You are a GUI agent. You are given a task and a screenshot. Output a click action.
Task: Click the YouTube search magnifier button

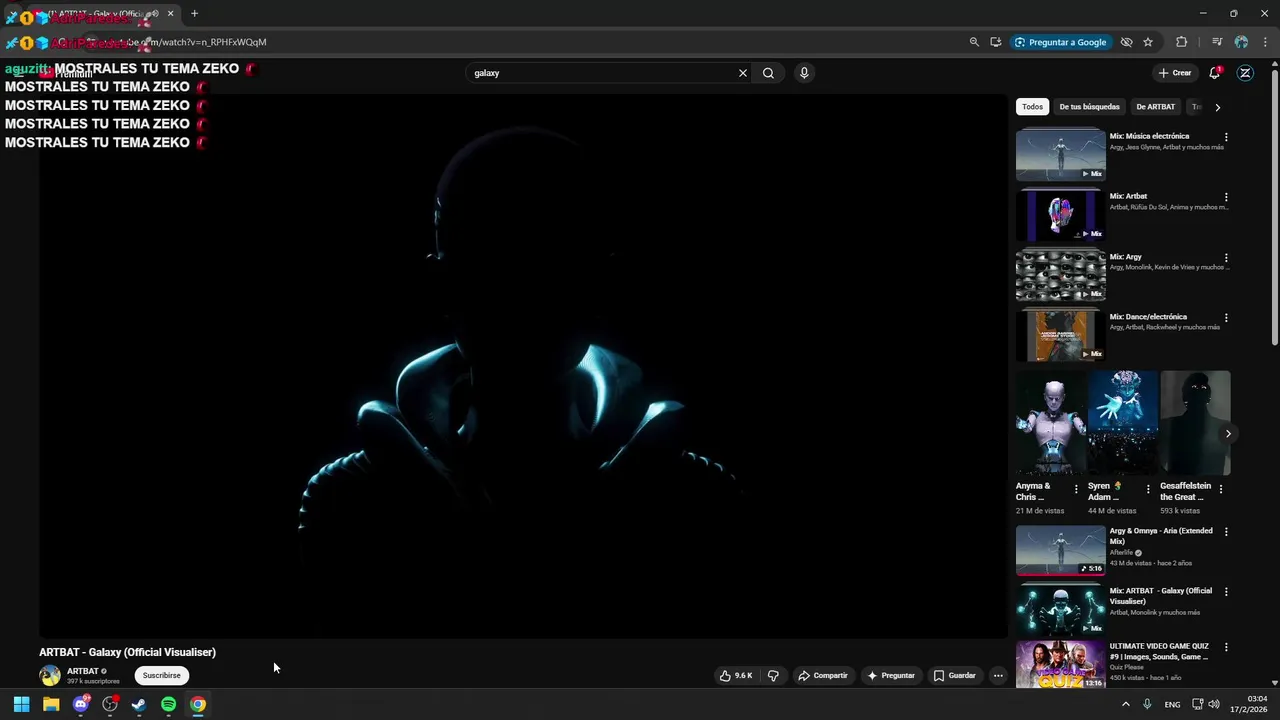768,73
